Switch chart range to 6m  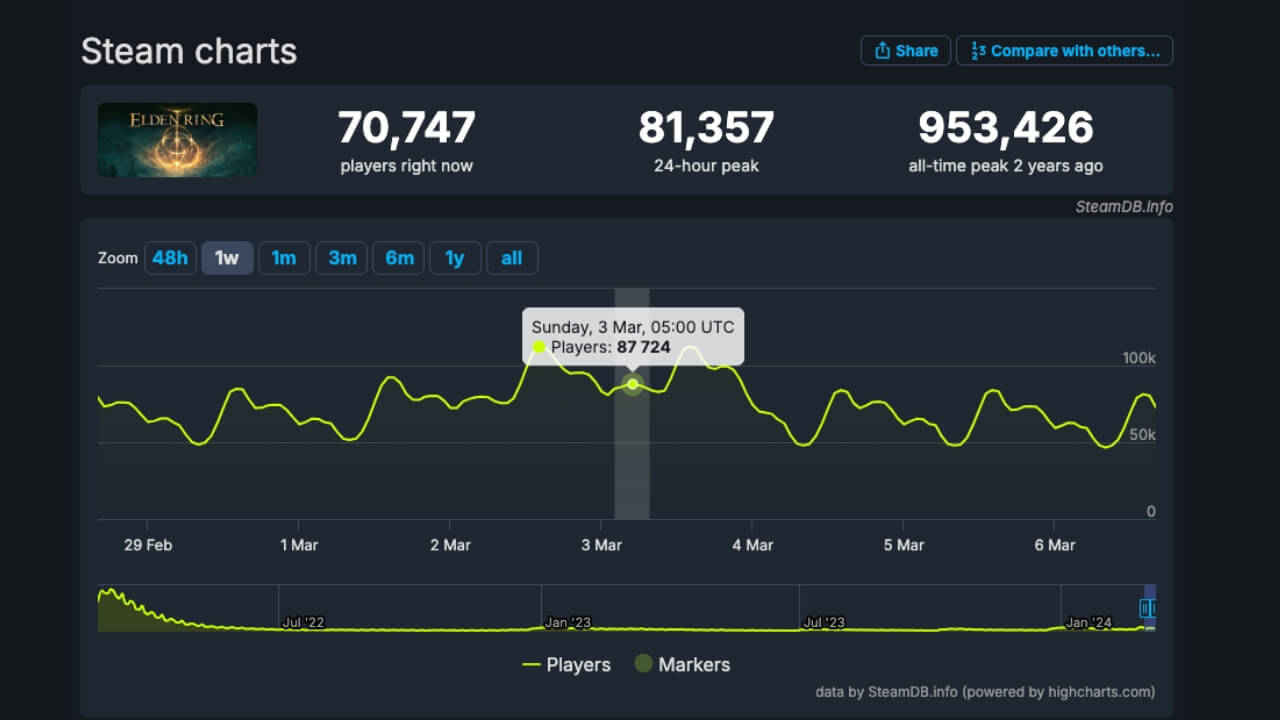[398, 257]
